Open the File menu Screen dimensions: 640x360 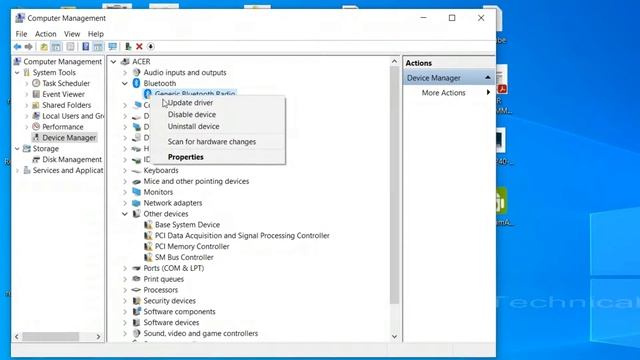pos(21,34)
